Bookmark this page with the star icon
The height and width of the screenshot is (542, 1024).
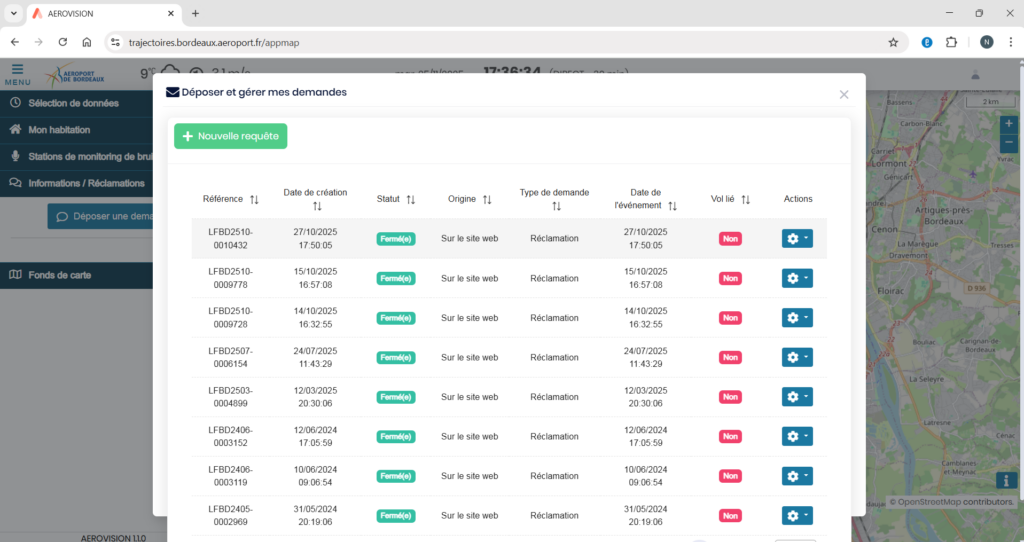coord(893,42)
